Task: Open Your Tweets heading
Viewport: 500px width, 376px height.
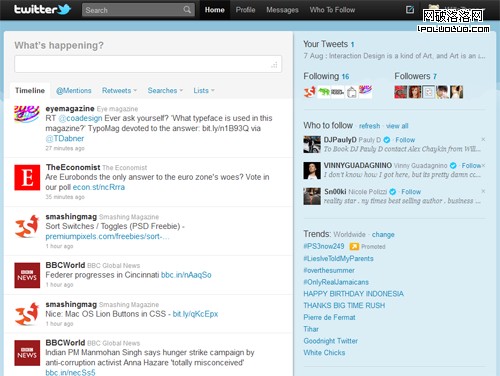Action: pos(328,44)
